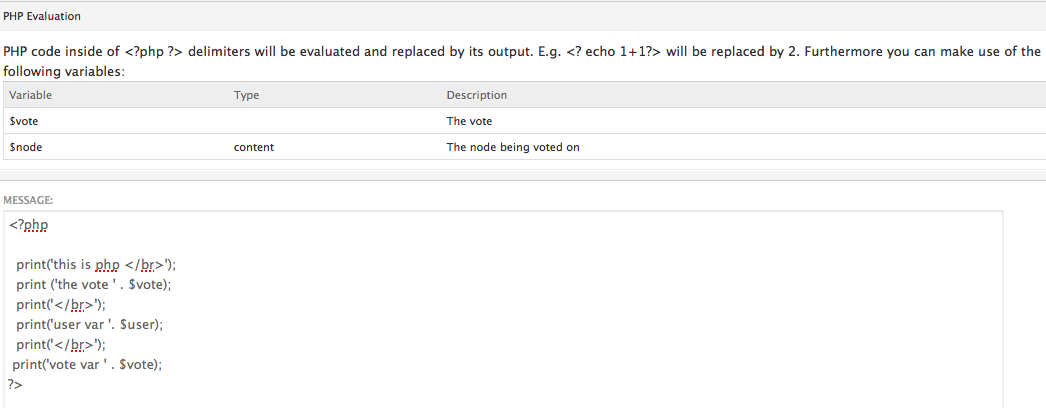Click the Type column header
The width and height of the screenshot is (1046, 408).
point(246,95)
